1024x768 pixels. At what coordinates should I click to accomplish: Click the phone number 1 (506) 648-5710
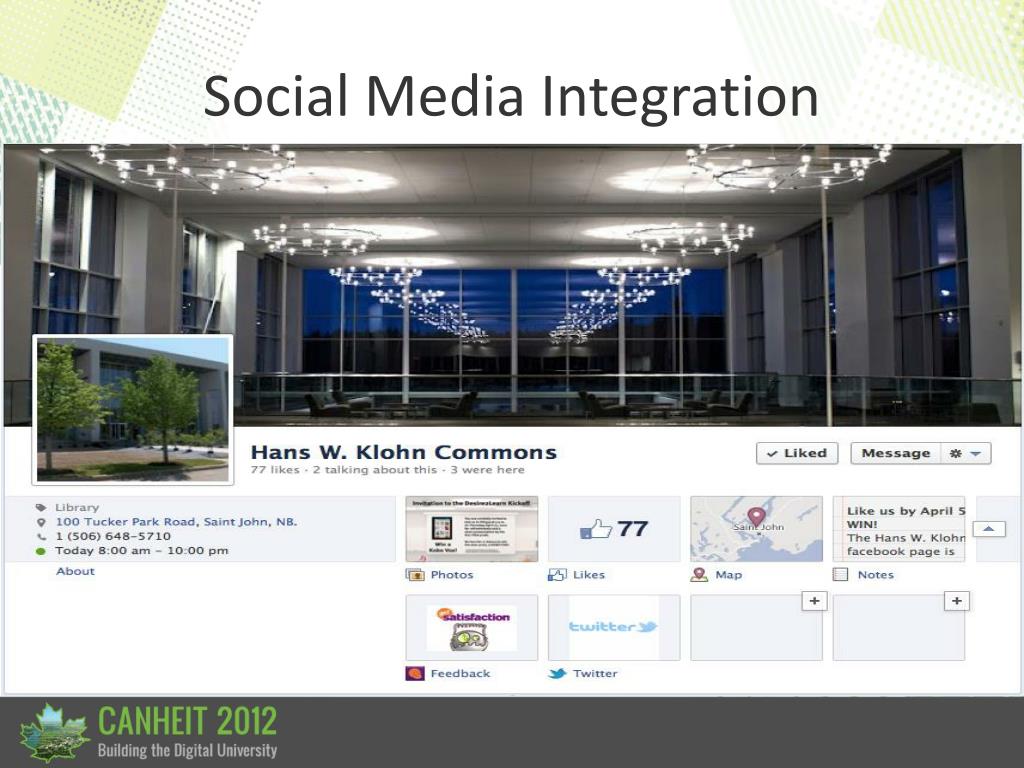pyautogui.click(x=113, y=536)
